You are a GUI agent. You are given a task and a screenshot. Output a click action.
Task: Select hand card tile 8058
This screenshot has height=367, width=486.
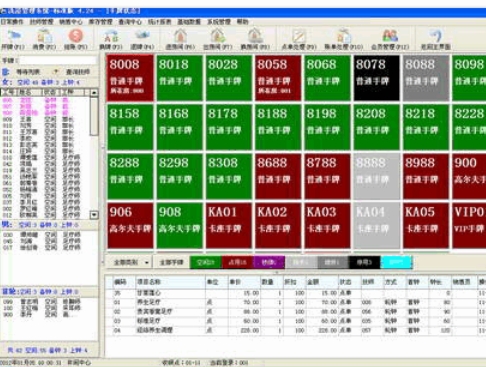(278, 78)
